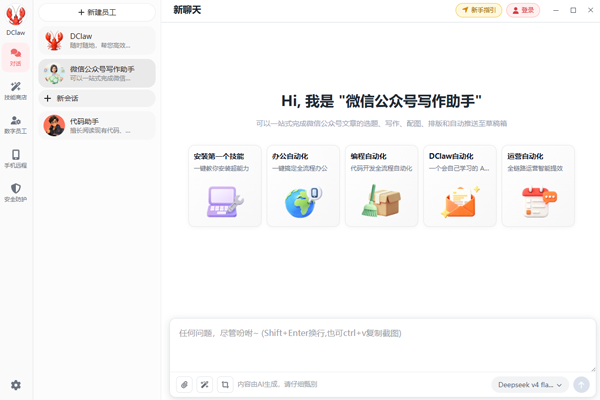Click the 新聊天 title text
Viewport: 600px width, 400px height.
(187, 10)
